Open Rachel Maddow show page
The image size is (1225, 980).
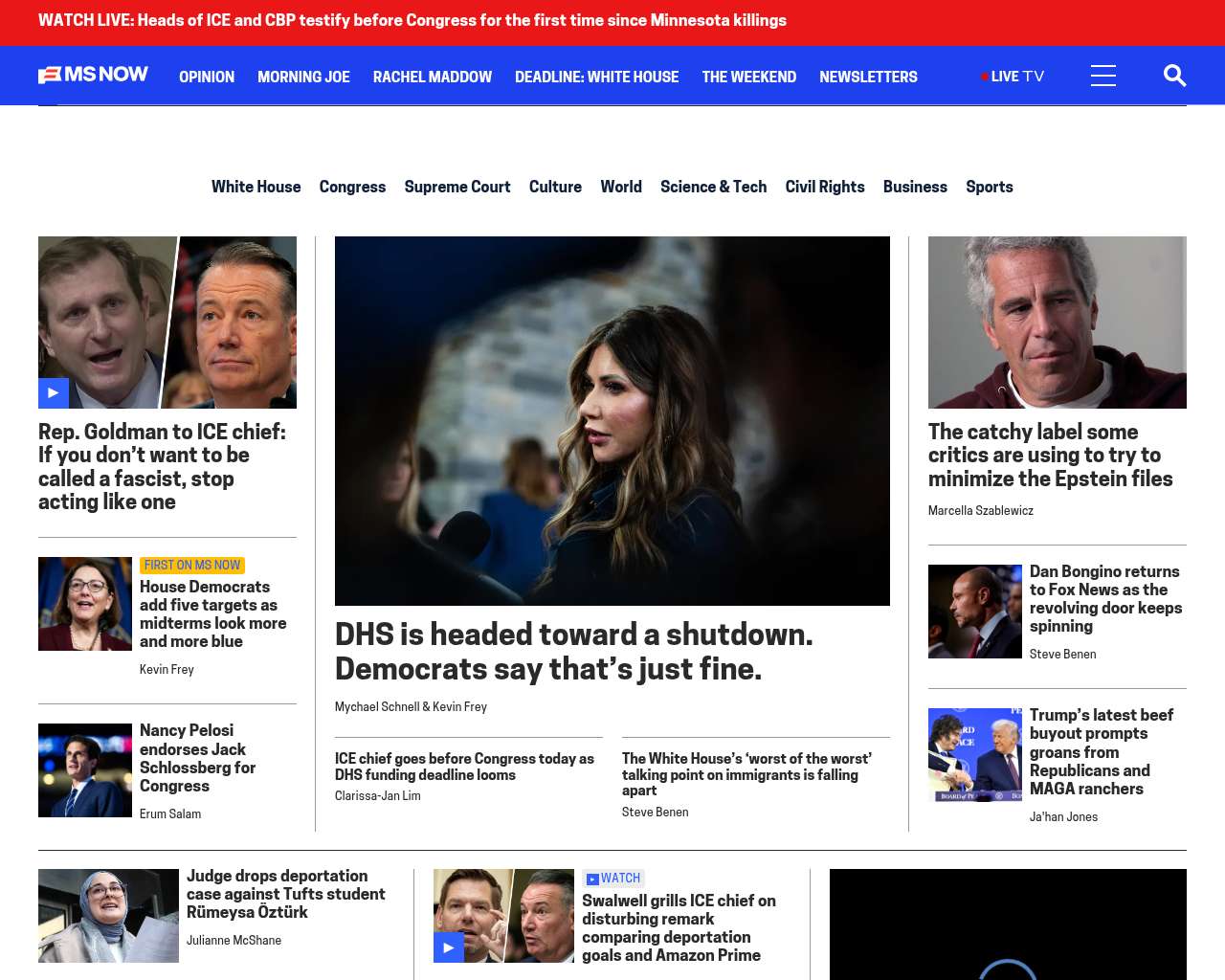433,77
